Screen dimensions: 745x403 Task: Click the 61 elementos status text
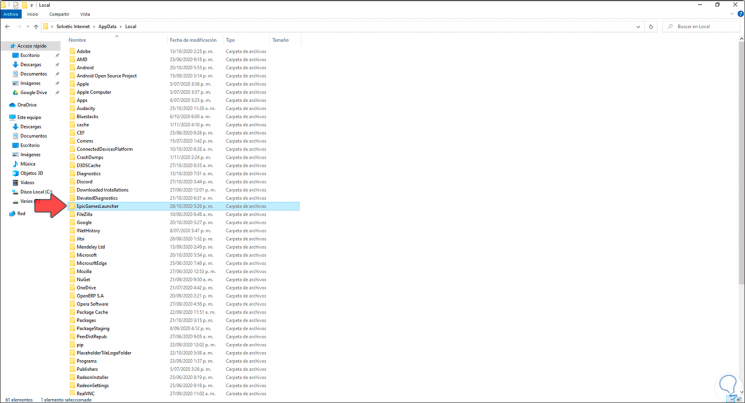(19, 400)
